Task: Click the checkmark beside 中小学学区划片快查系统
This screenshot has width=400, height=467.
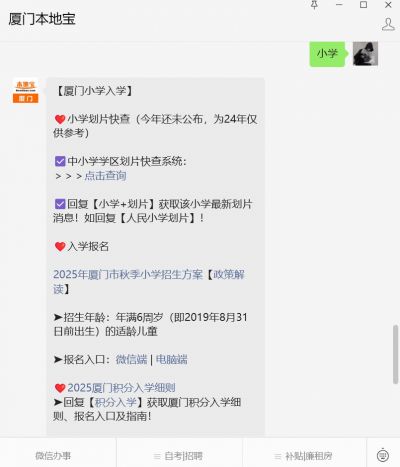Action: pyautogui.click(x=60, y=162)
